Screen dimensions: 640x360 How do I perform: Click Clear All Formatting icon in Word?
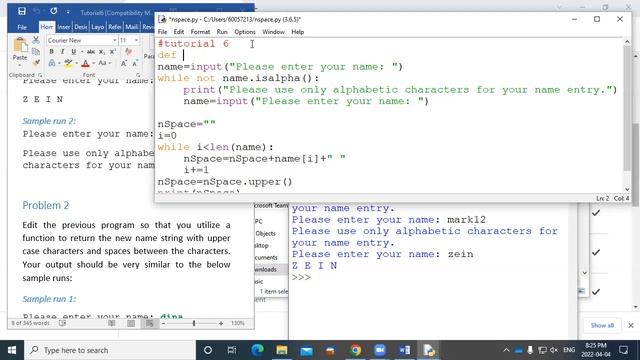coord(129,52)
